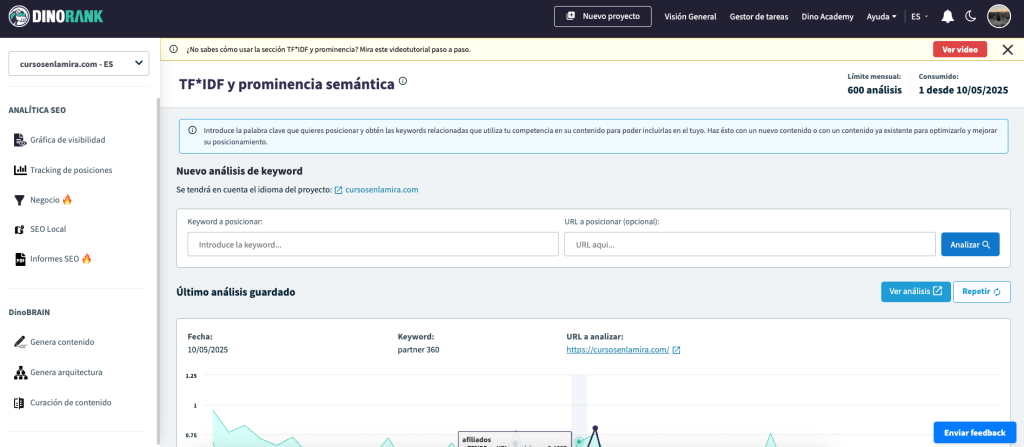Viewport: 1024px width, 447px height.
Task: Open Gráfica de visibilidad in sidebar
Action: [67, 140]
